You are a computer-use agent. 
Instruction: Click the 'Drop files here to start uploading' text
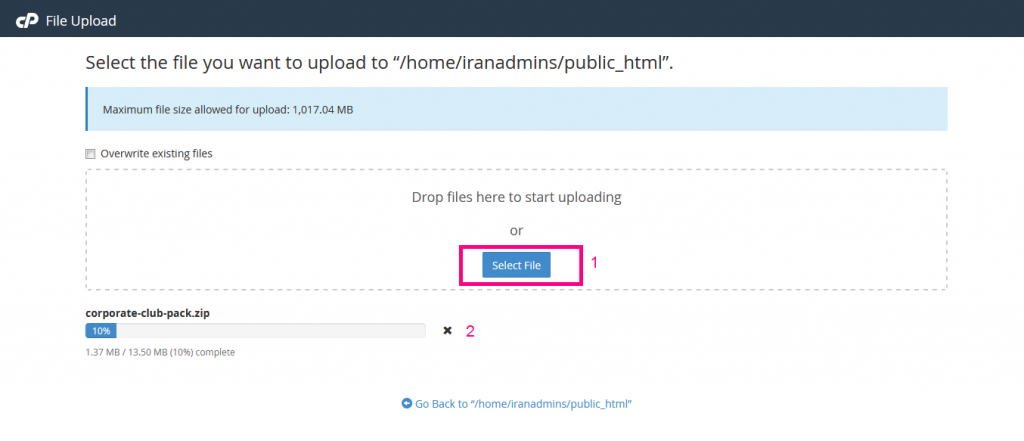click(x=516, y=197)
